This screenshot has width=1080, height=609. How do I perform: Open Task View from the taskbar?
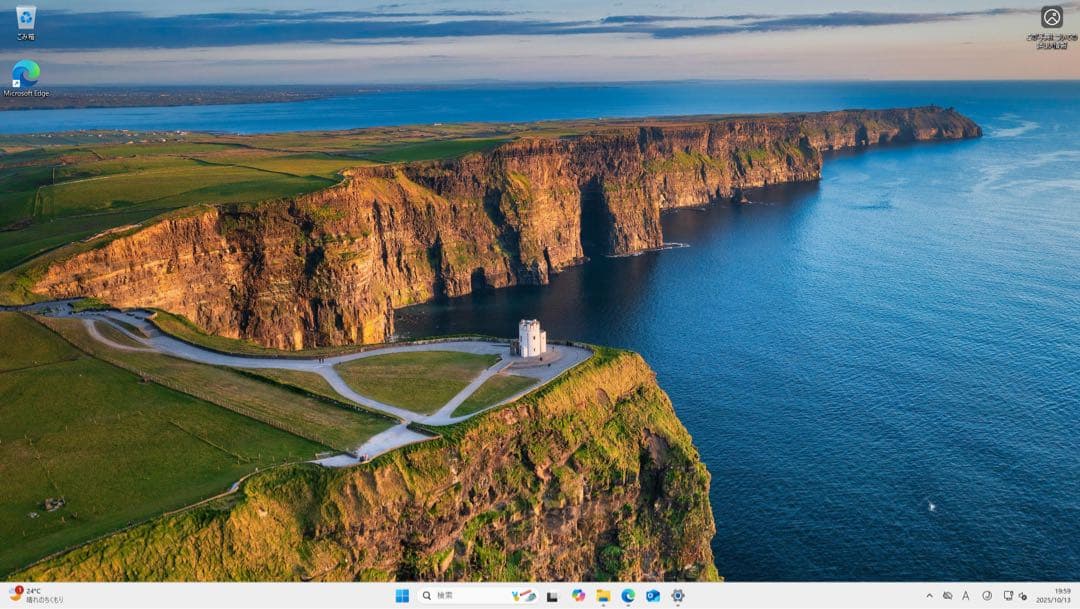[x=552, y=596]
